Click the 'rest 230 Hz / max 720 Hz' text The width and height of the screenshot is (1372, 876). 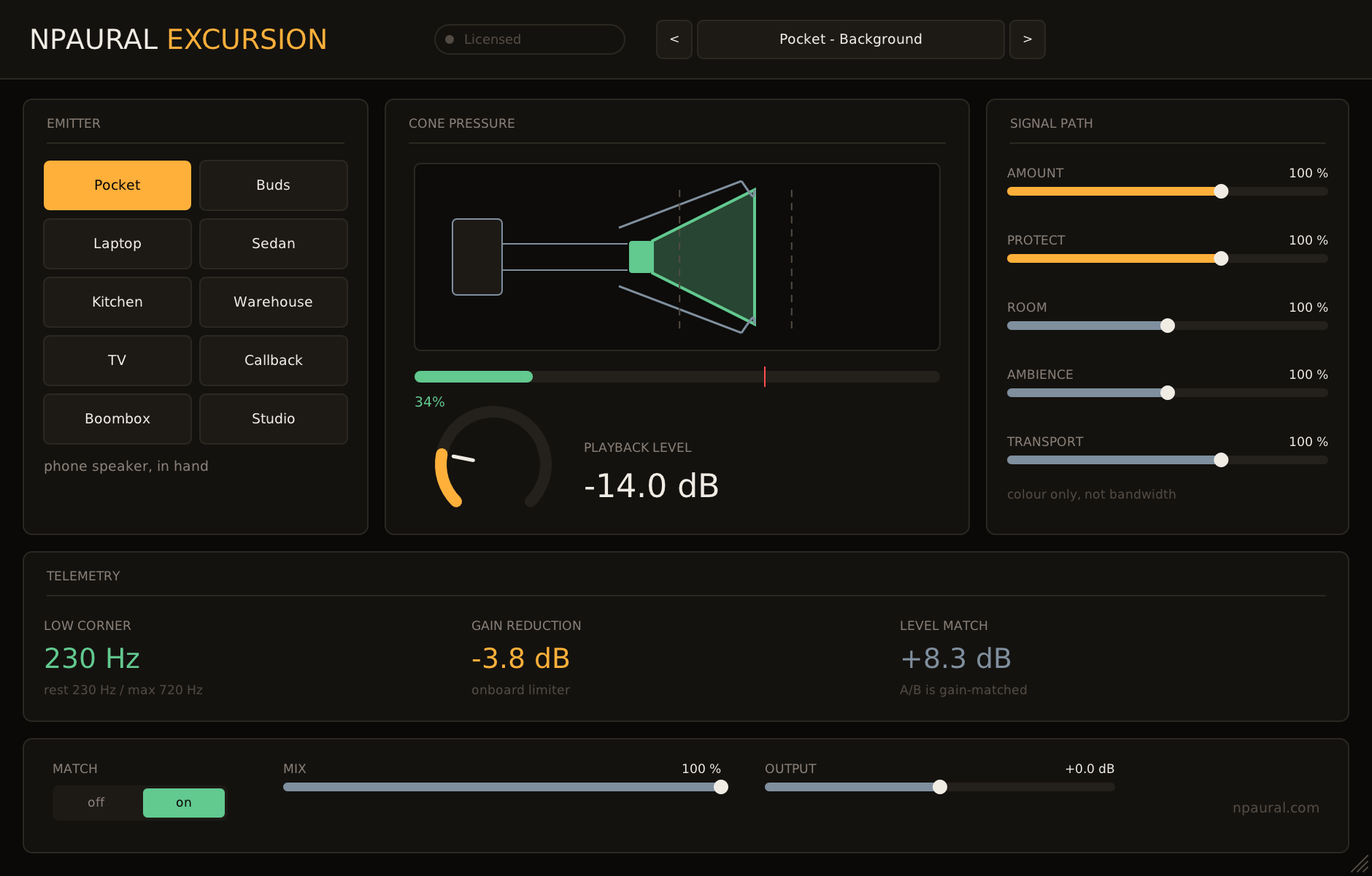pos(123,690)
